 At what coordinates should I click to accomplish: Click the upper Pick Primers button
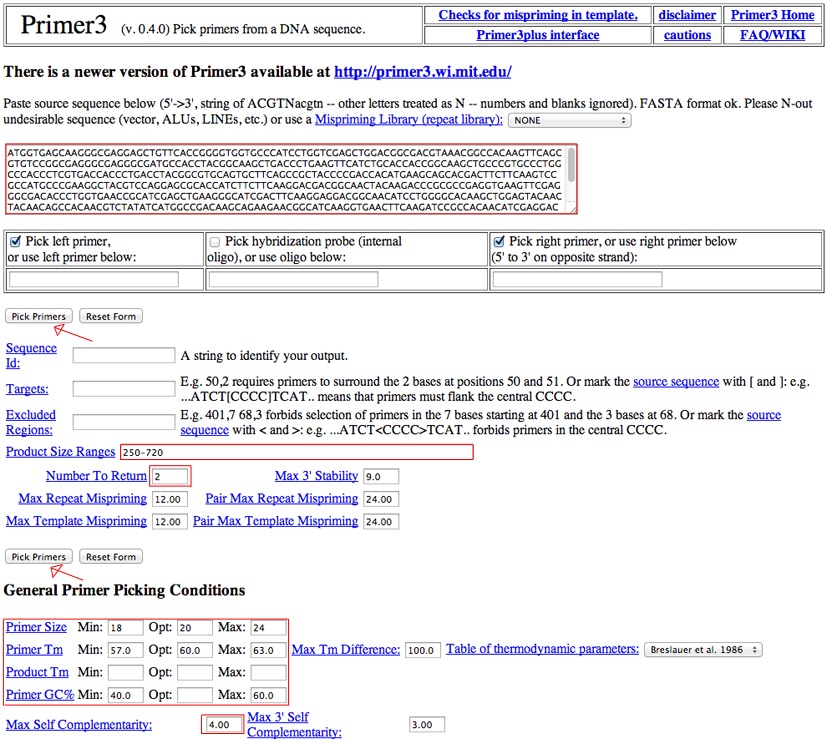(39, 316)
